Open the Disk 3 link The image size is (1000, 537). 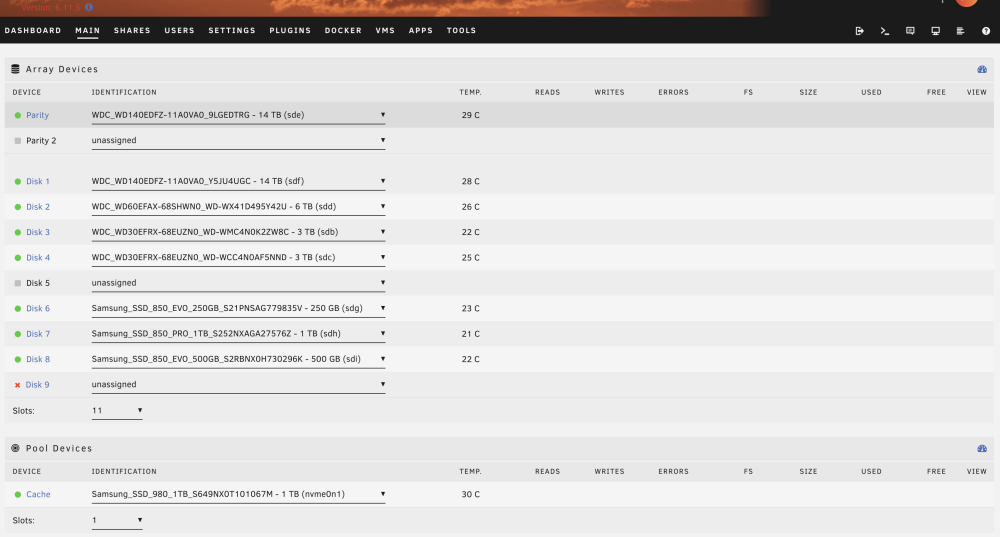[38, 232]
